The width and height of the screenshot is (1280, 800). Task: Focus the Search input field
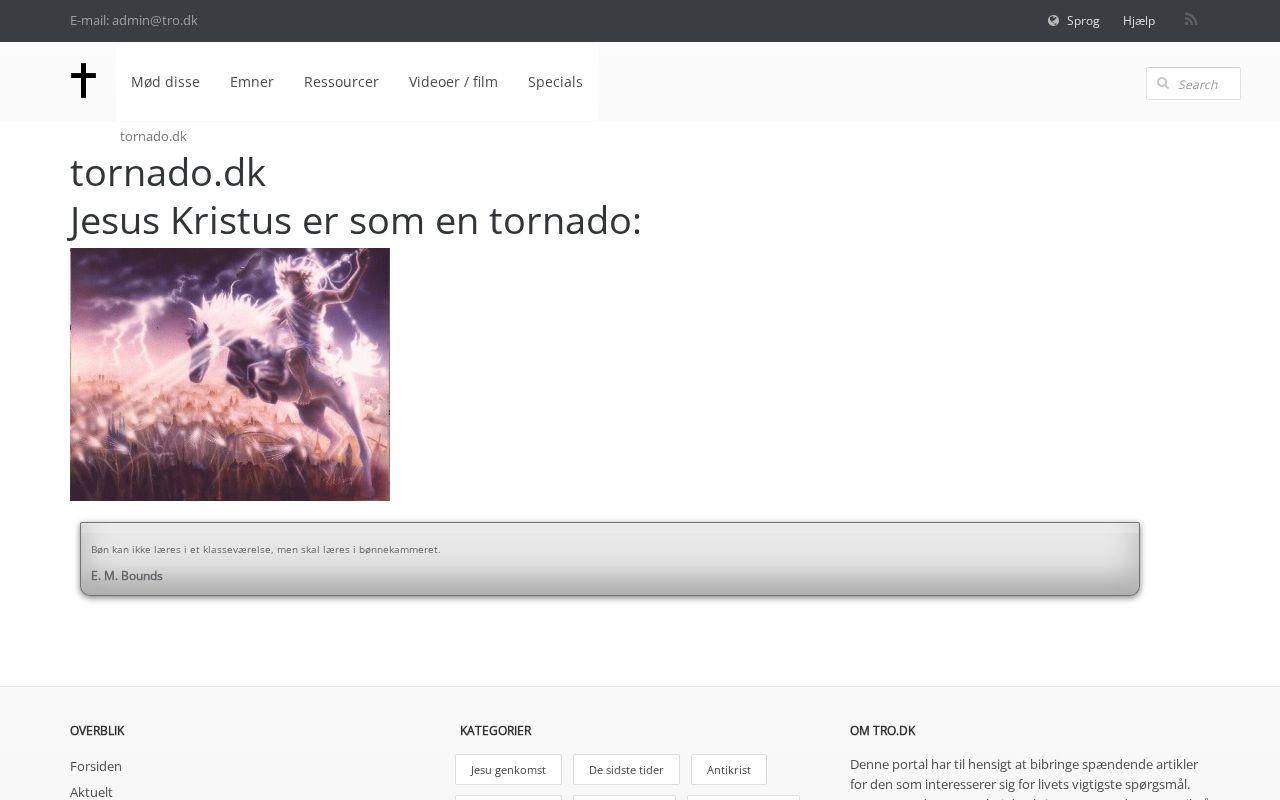tap(1193, 84)
